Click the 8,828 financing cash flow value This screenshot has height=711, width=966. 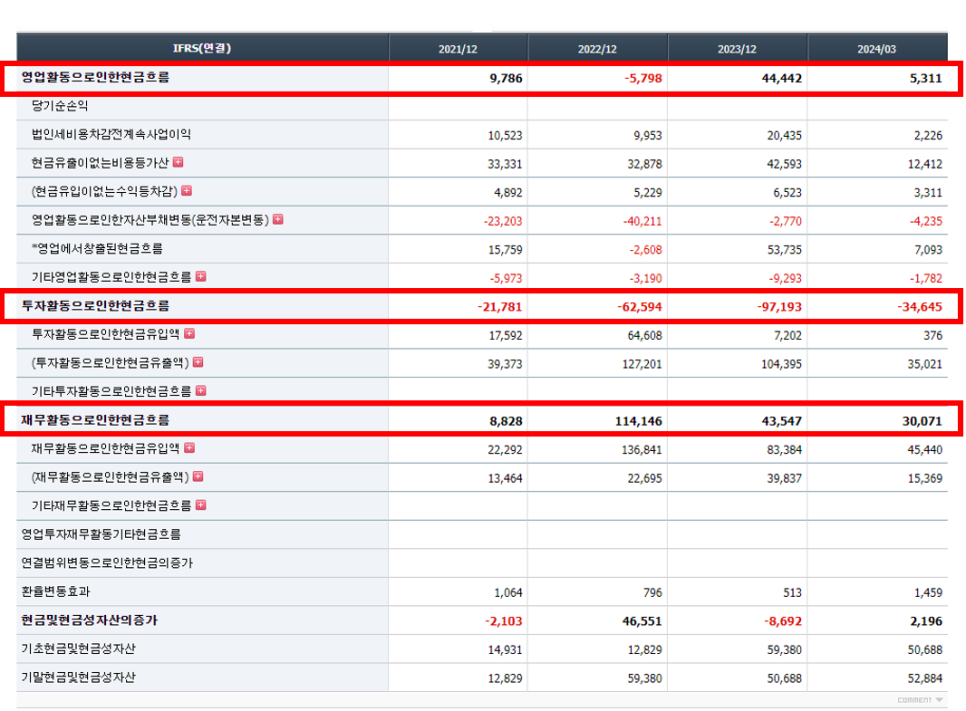506,421
